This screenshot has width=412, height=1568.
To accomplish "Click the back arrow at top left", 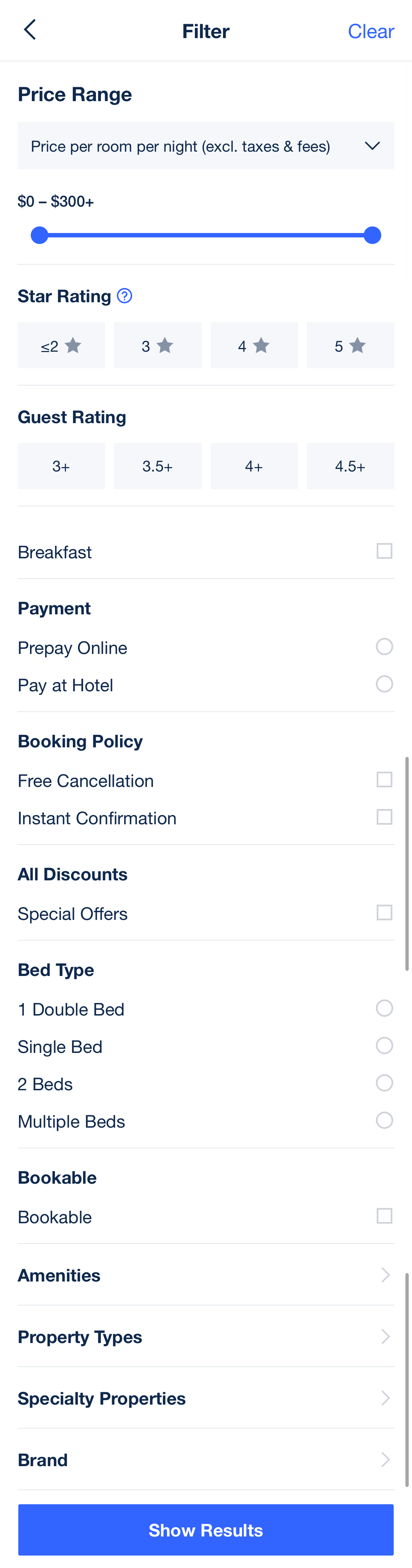I will coord(30,29).
